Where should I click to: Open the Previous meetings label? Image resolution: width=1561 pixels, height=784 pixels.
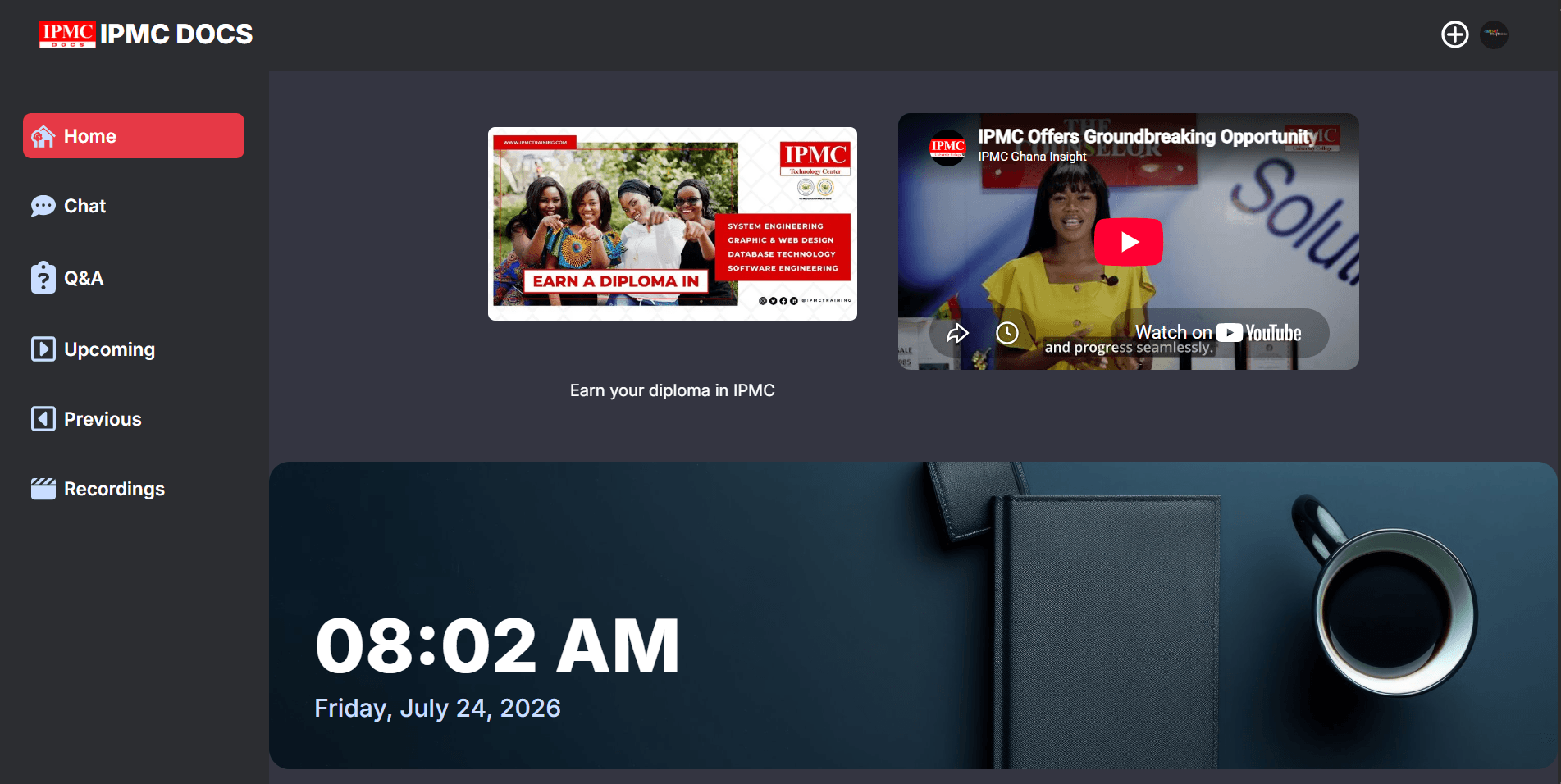(x=103, y=419)
